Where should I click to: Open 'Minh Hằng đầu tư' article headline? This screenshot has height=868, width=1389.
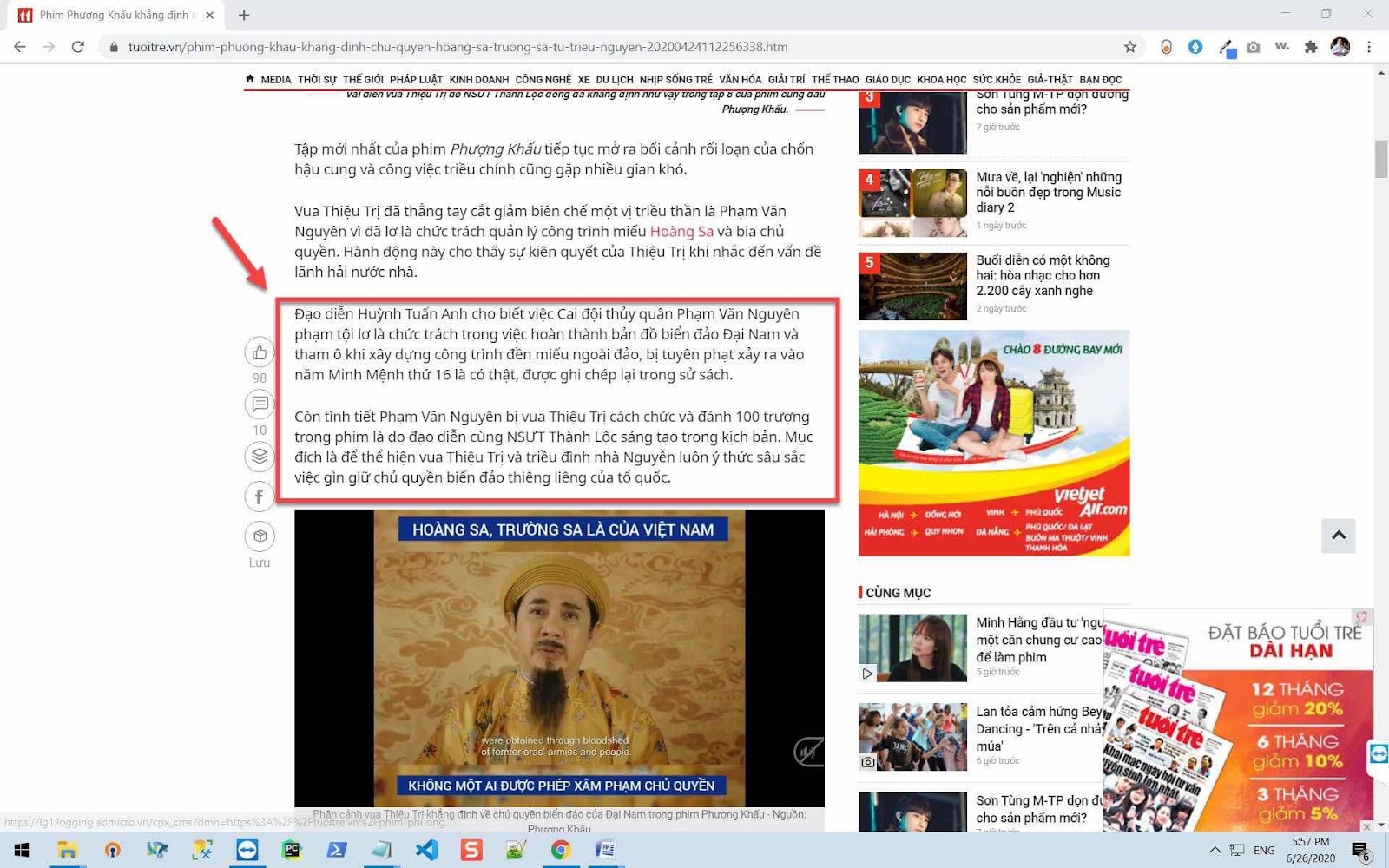(x=1038, y=640)
